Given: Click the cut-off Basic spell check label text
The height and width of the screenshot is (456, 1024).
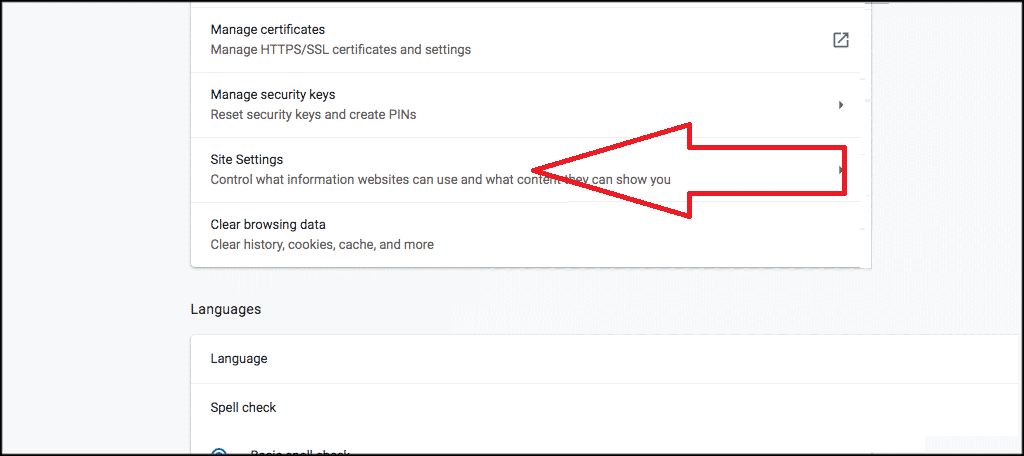Looking at the screenshot, I should pos(300,453).
